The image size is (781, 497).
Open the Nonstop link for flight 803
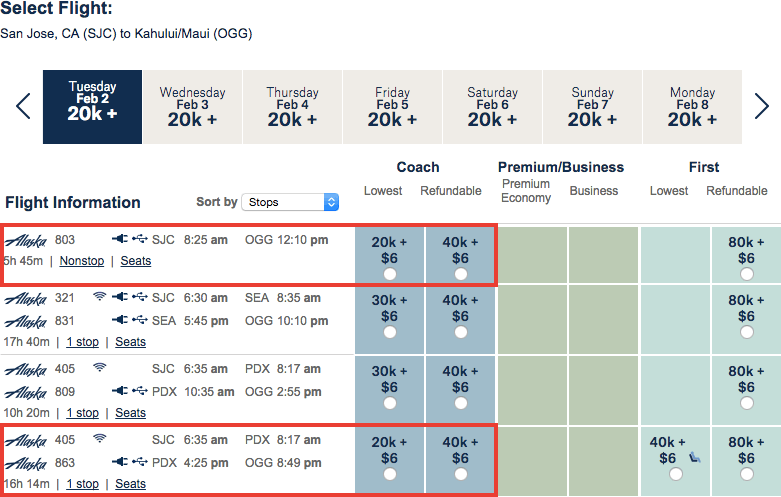tap(82, 261)
